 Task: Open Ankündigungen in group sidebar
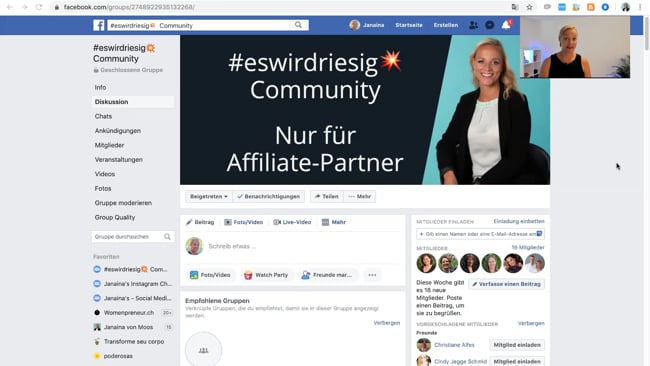[118, 131]
